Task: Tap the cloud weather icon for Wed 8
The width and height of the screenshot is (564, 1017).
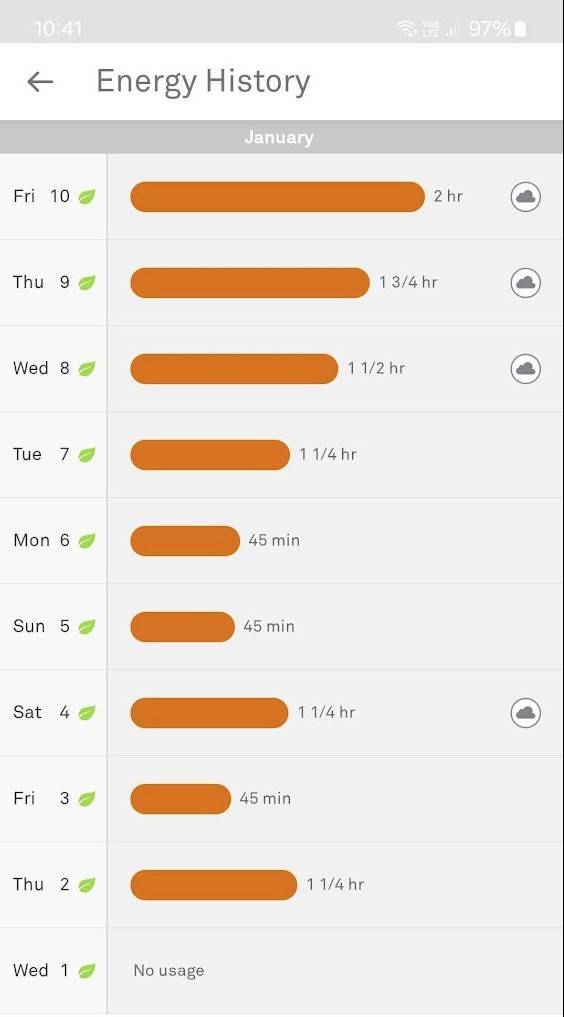Action: [x=525, y=368]
